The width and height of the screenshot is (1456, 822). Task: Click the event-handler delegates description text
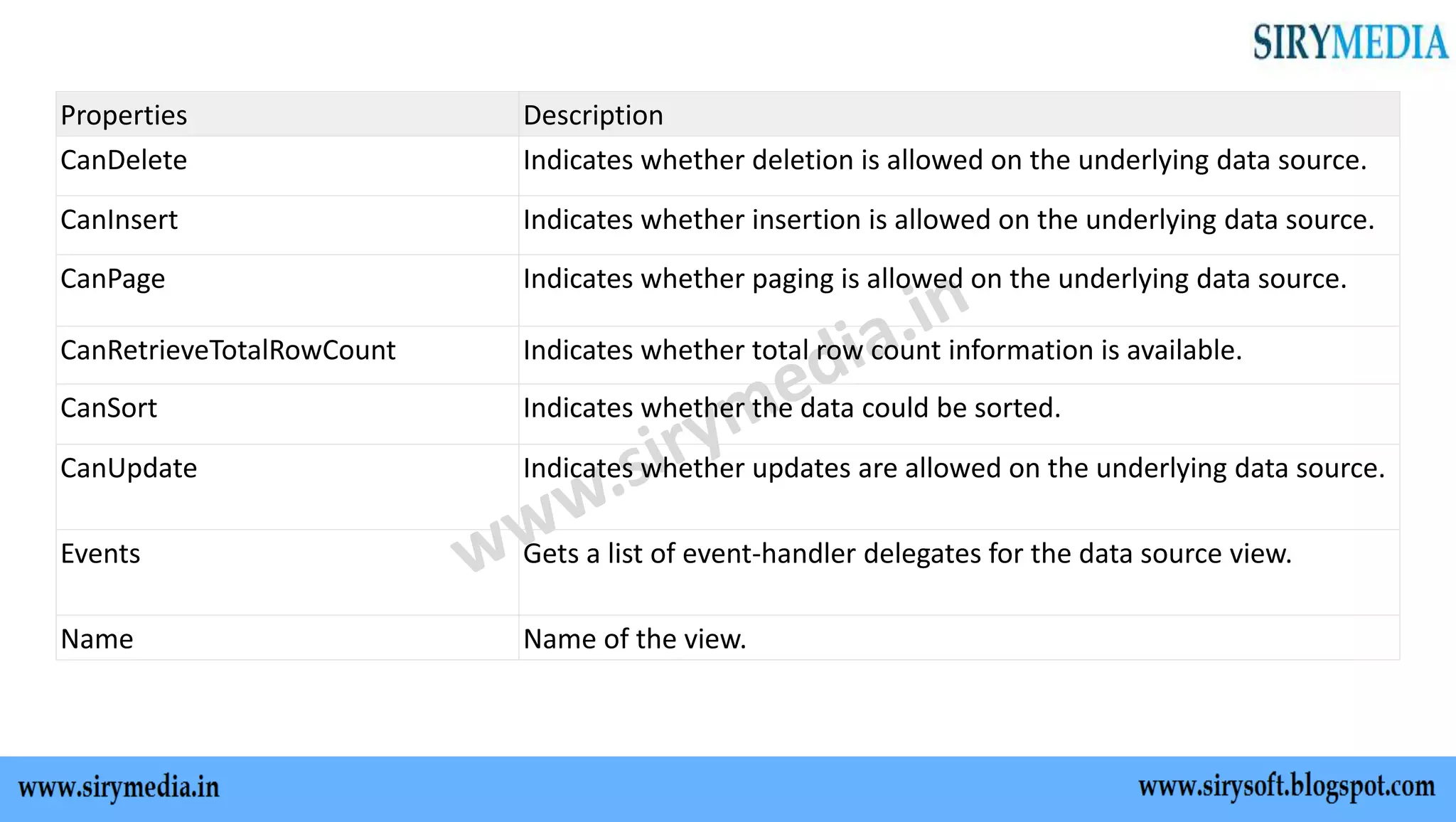point(906,554)
